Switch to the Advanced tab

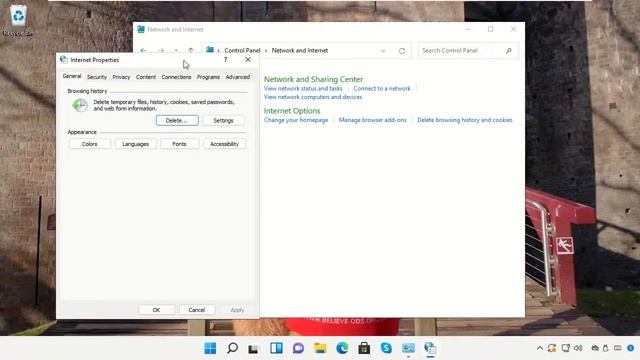click(238, 77)
